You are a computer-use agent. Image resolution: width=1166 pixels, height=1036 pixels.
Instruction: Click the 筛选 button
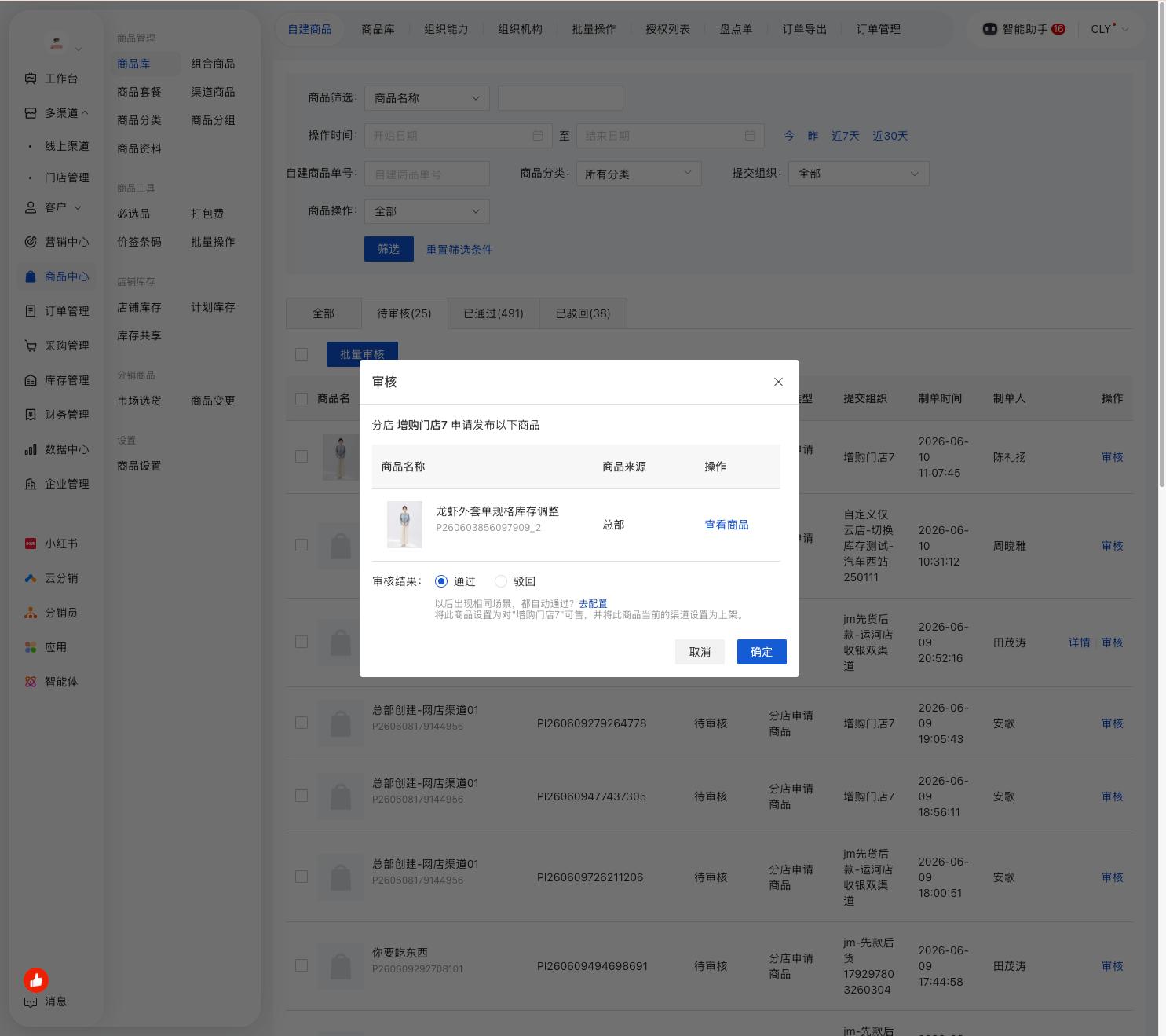(x=389, y=249)
